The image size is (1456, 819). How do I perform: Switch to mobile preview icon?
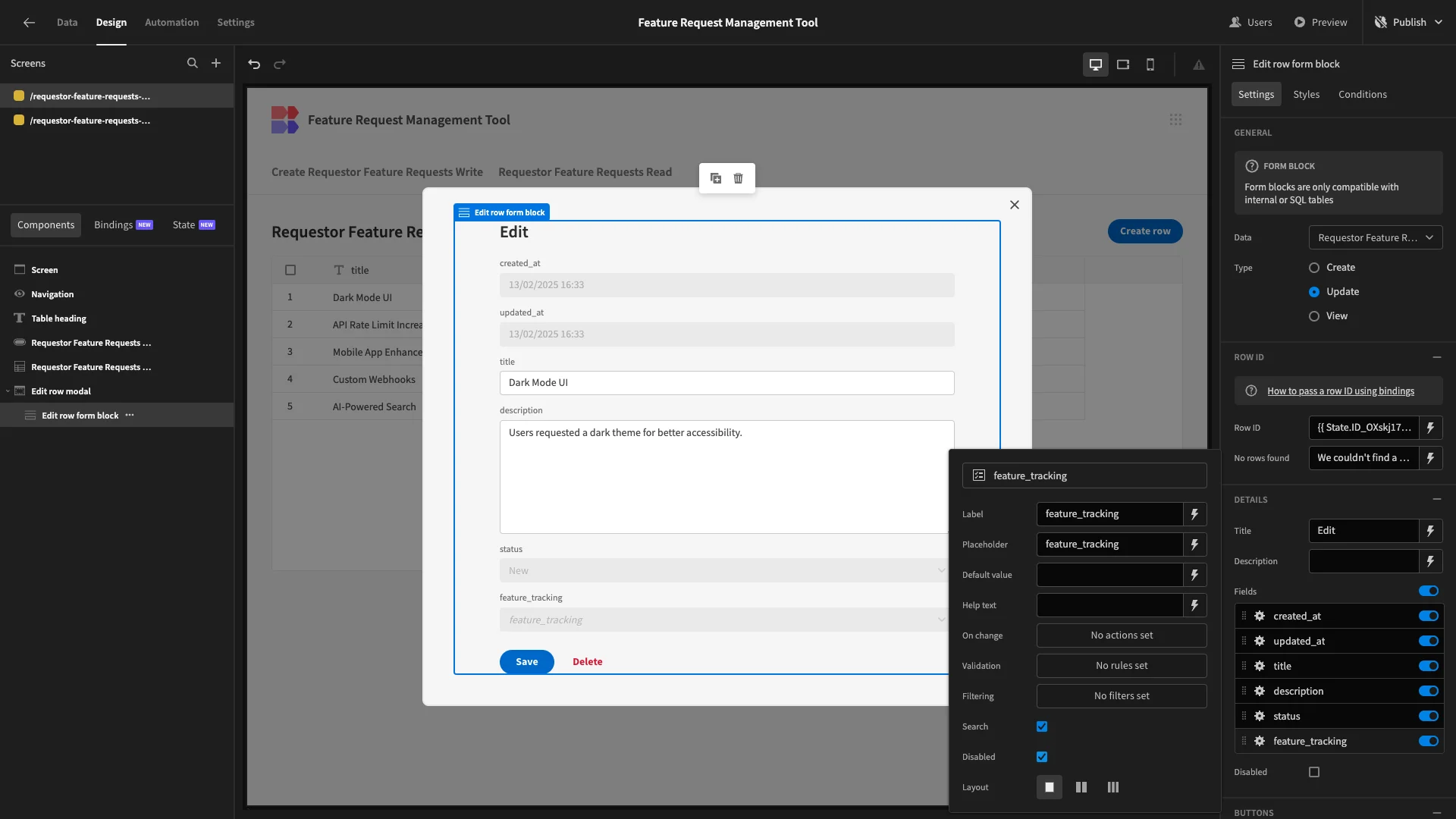pyautogui.click(x=1150, y=64)
